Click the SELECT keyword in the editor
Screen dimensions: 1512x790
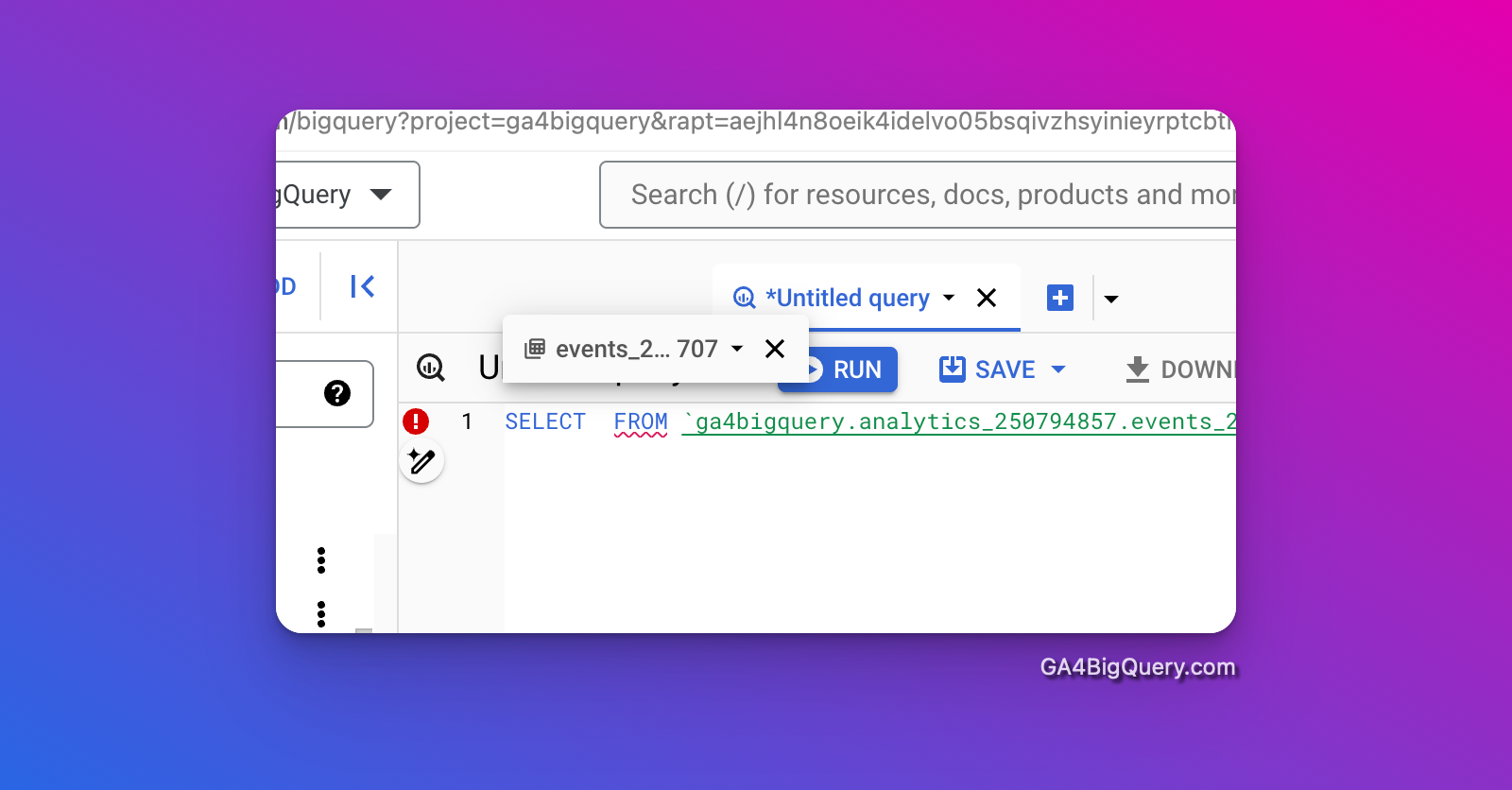(545, 421)
